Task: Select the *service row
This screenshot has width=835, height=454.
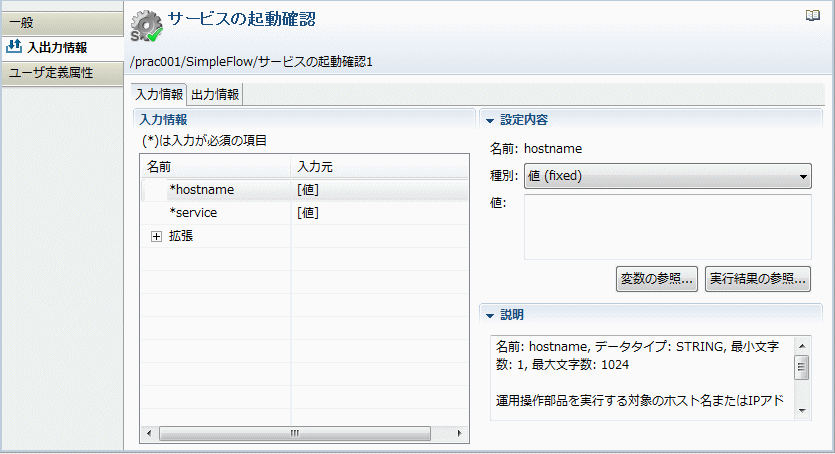Action: point(305,213)
